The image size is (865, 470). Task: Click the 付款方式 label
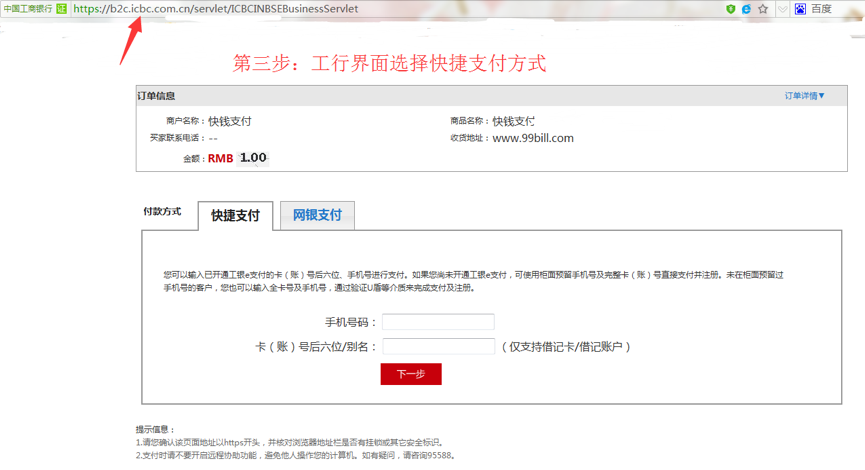coord(162,211)
